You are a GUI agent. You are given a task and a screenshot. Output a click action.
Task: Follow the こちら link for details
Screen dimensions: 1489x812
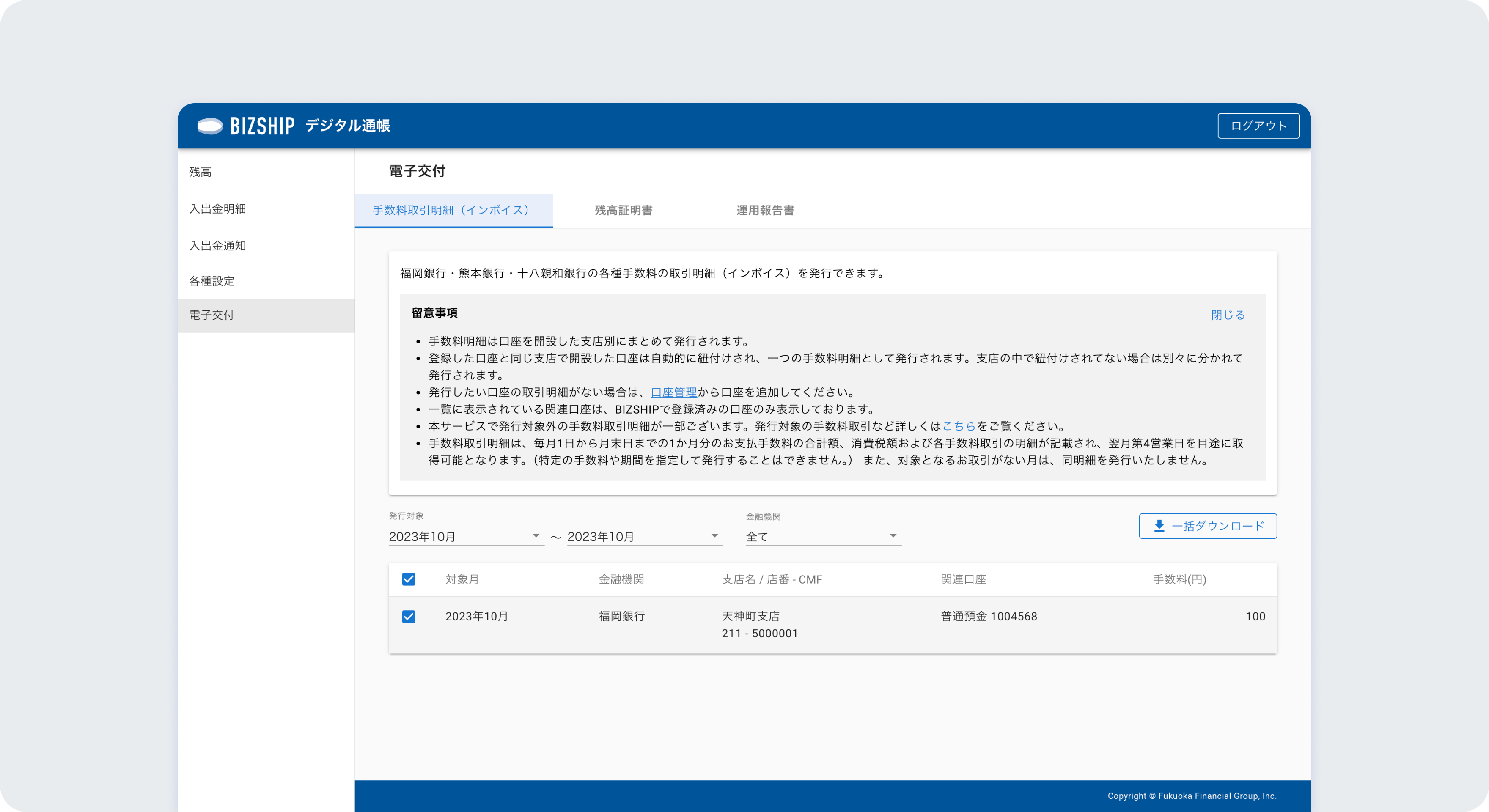959,426
